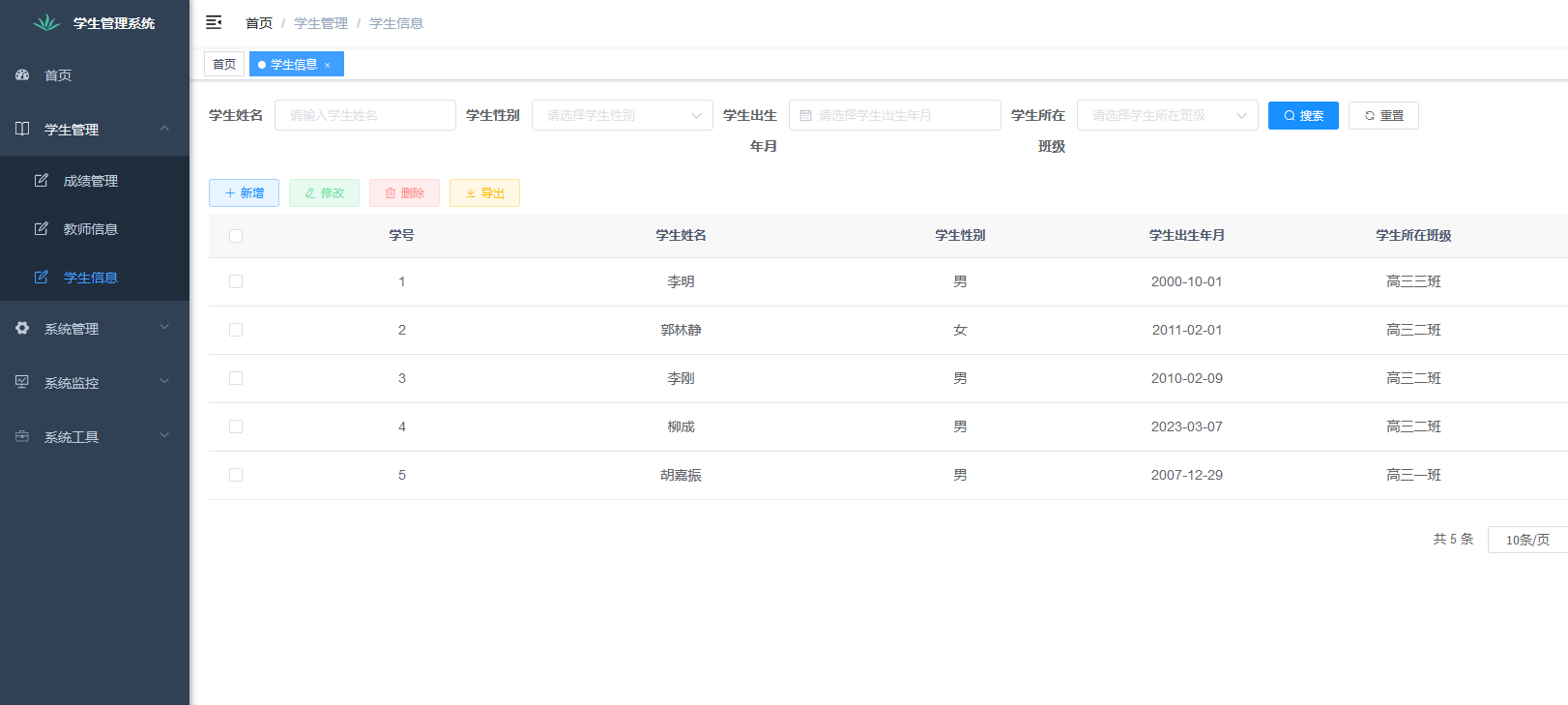The image size is (1568, 705).
Task: Check the row for student 柳成
Action: (236, 426)
